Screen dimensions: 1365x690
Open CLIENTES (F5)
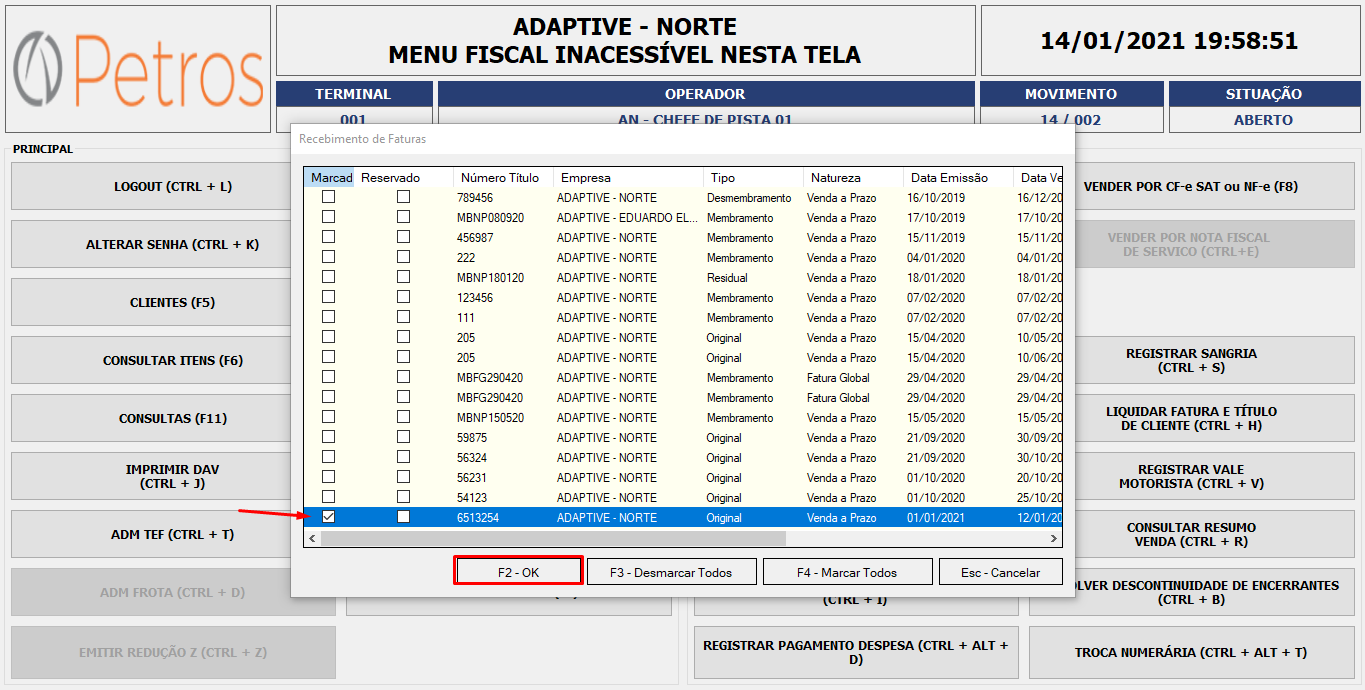(150, 303)
